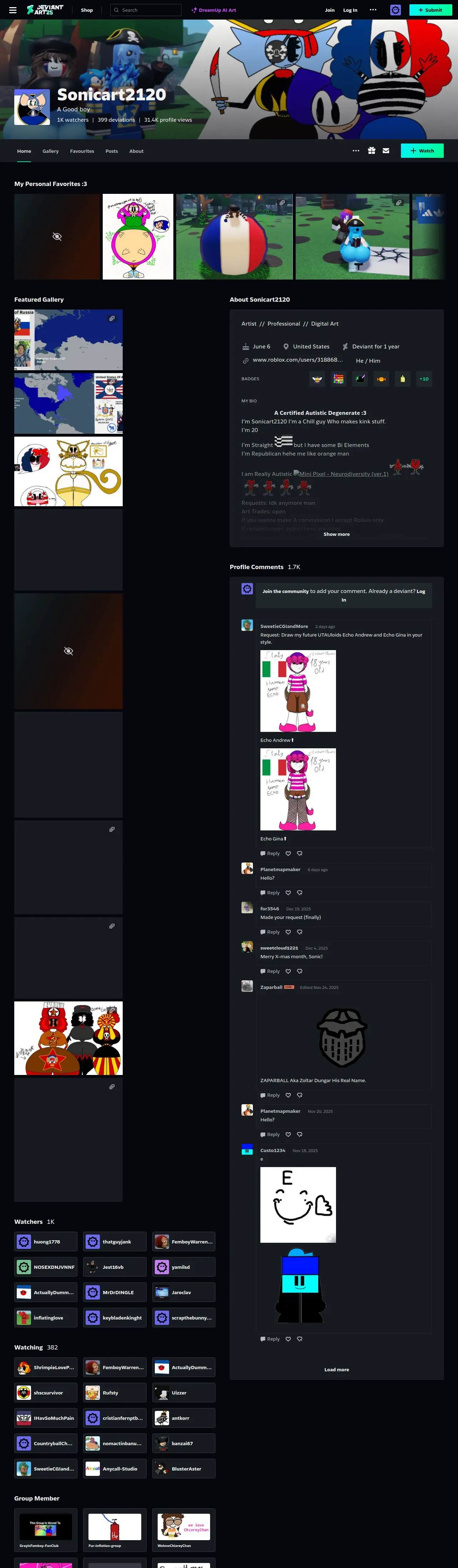Like Zaparball's comment heart icon
458x1568 pixels.
click(288, 1095)
